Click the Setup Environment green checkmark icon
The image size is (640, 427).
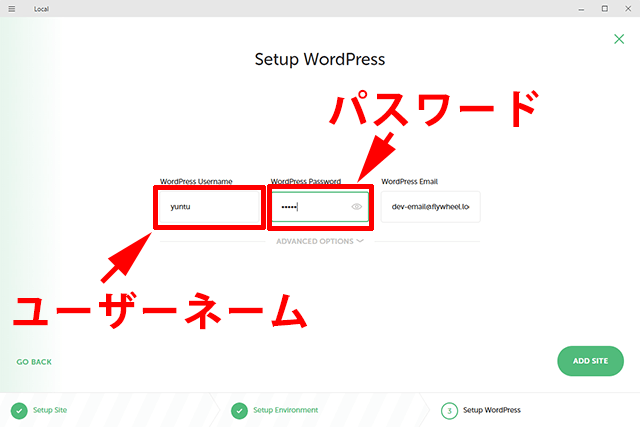click(x=239, y=411)
